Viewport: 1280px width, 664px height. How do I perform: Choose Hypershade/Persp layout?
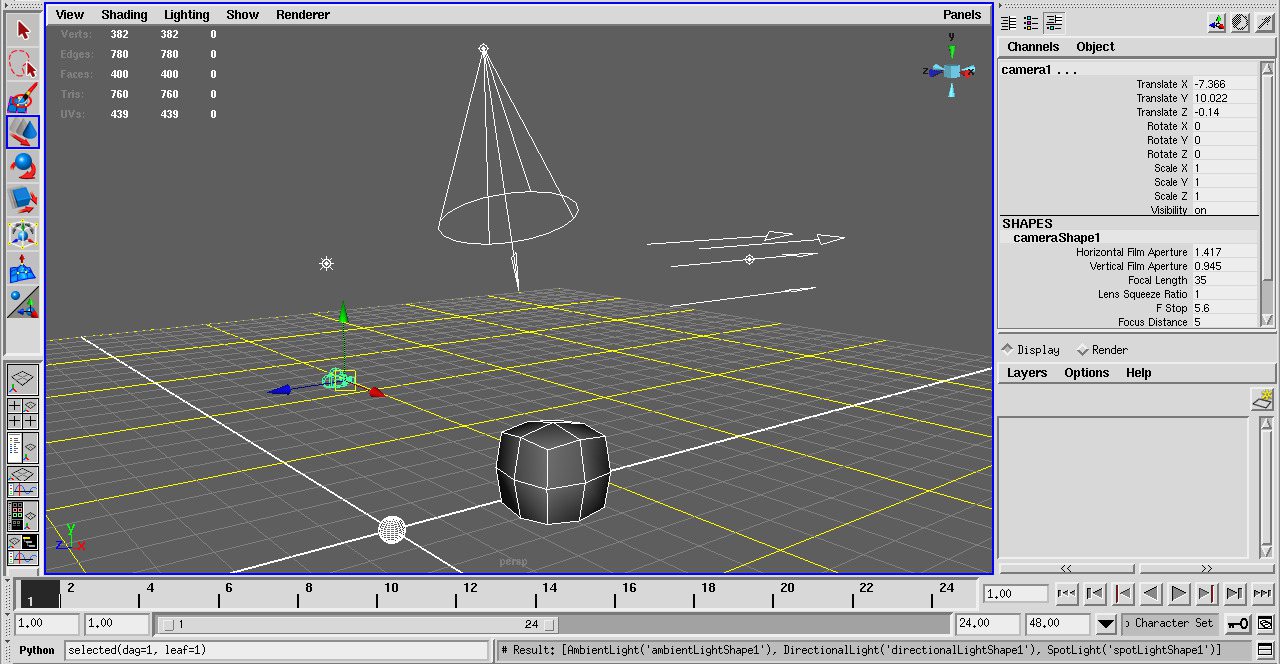coord(23,516)
